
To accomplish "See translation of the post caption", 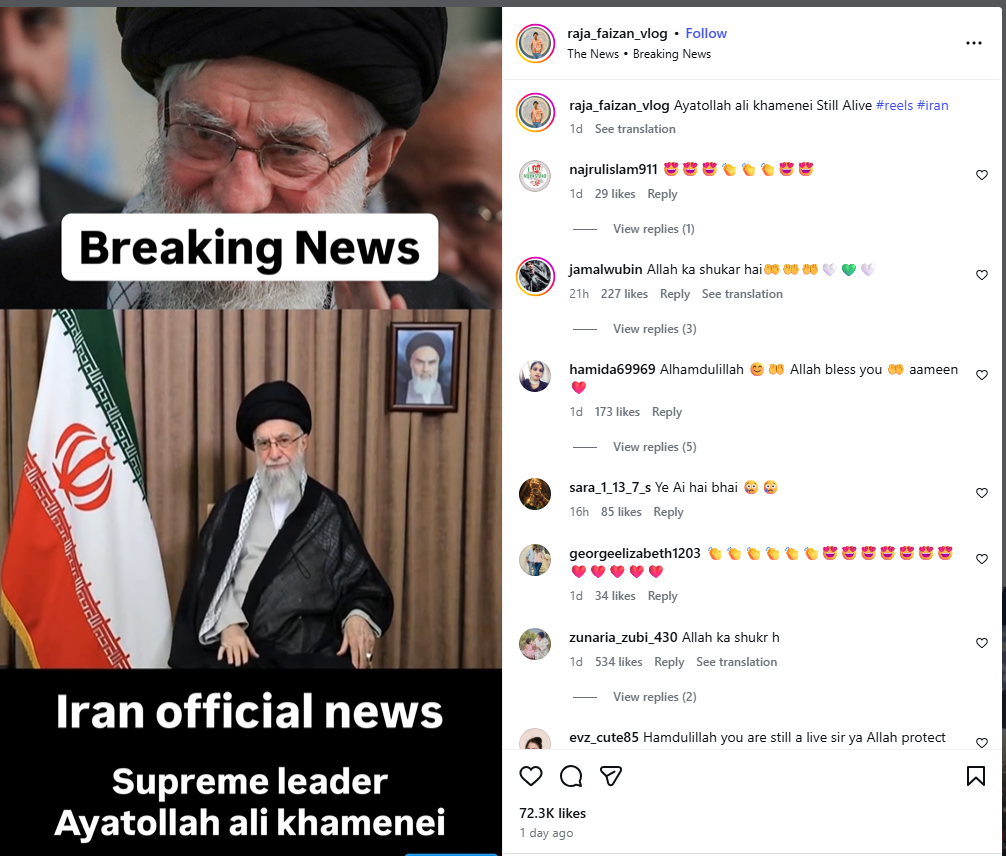I will click(x=635, y=129).
